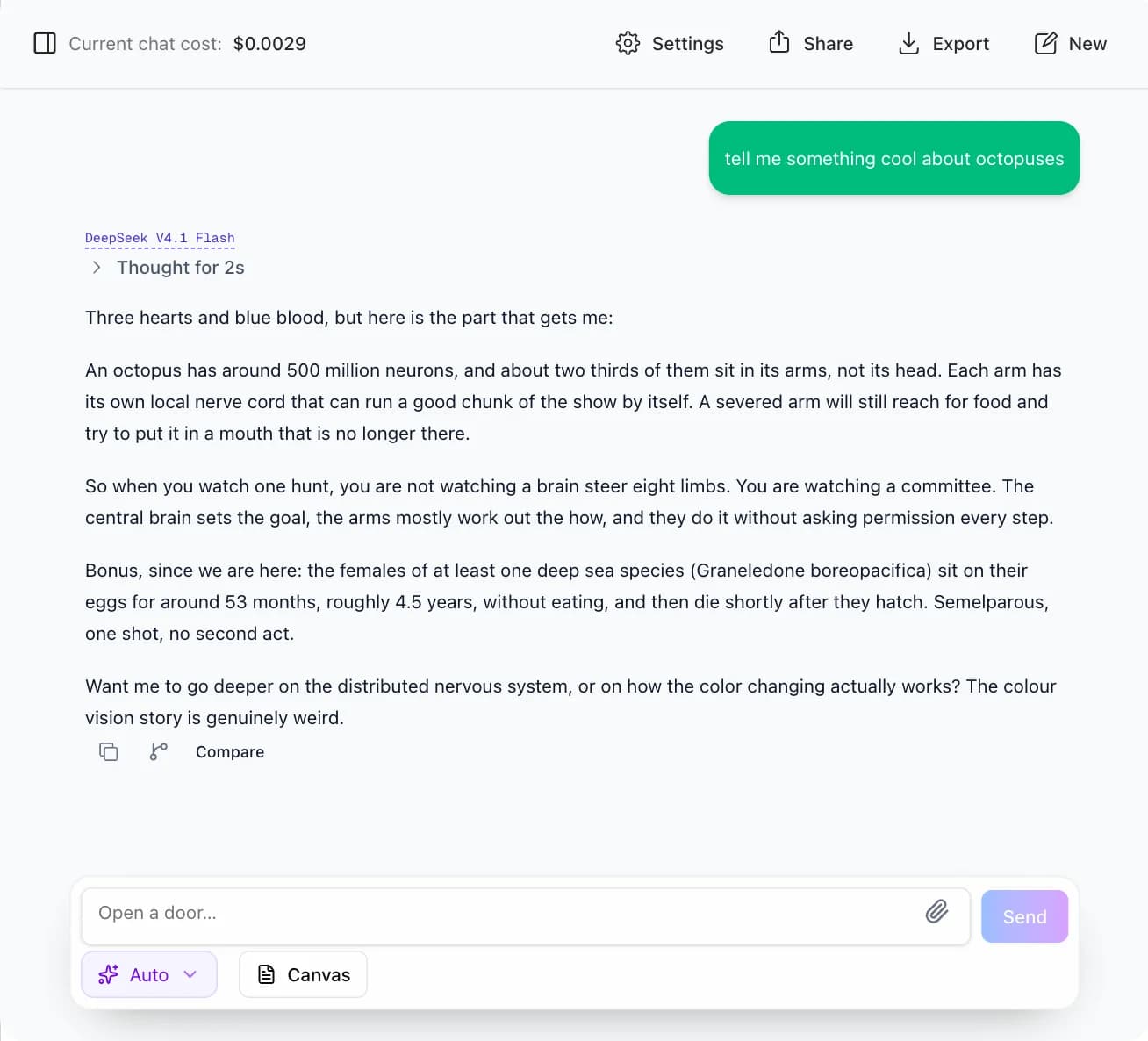Click the sparkle icon on Auto selector
Image resolution: width=1148 pixels, height=1041 pixels.
coord(108,974)
